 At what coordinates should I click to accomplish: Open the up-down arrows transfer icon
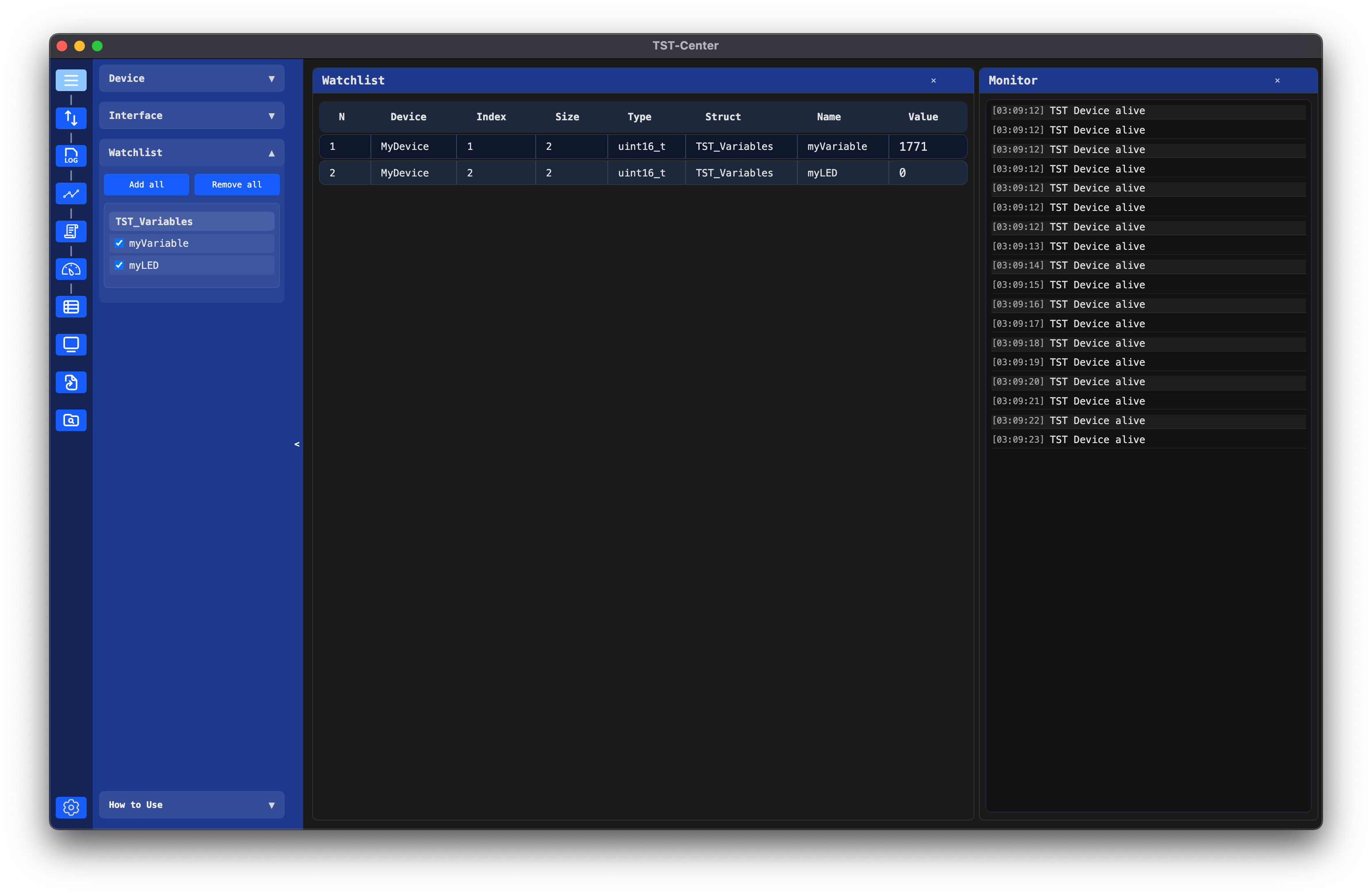point(71,118)
